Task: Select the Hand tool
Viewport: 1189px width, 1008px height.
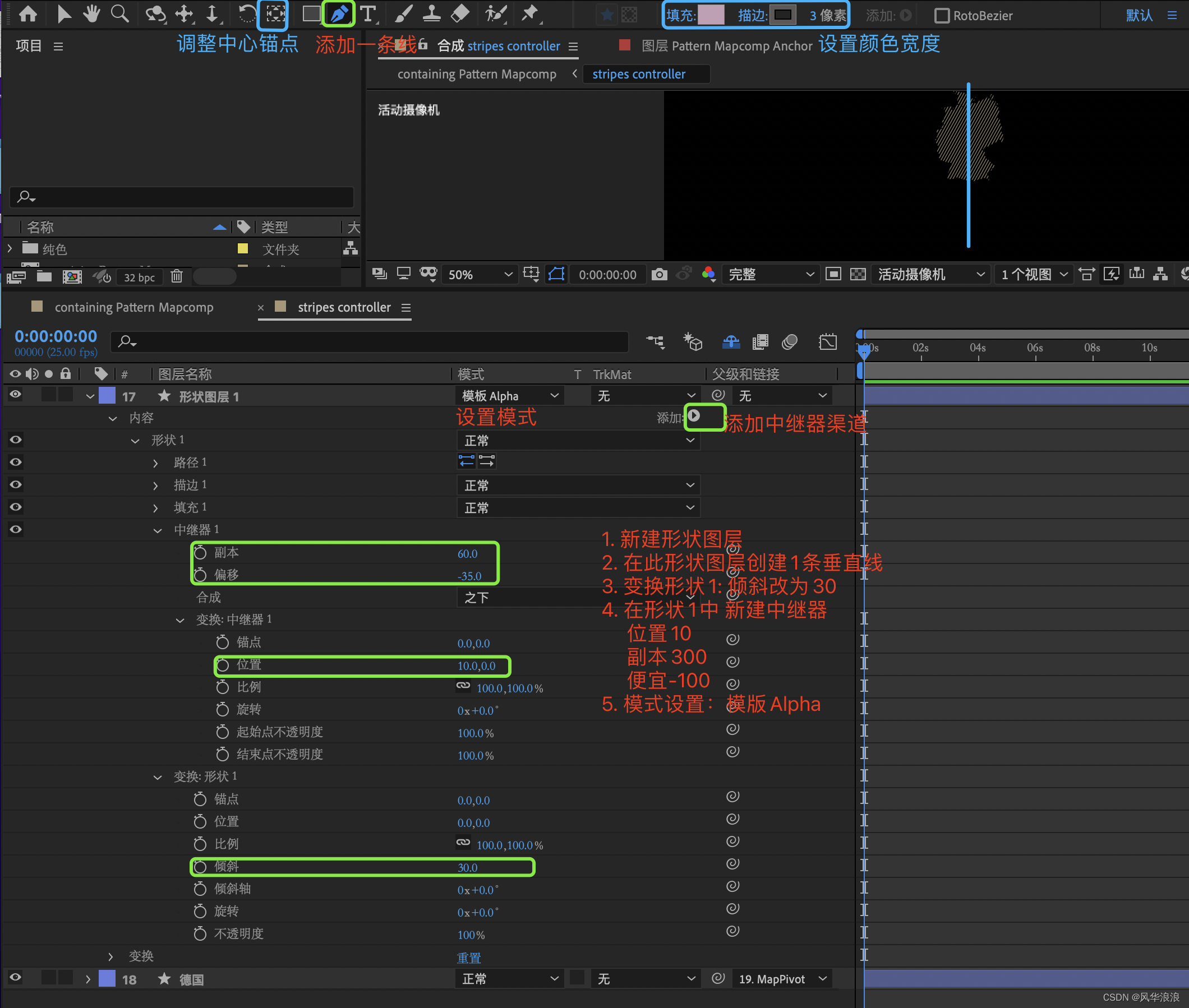Action: 91,13
